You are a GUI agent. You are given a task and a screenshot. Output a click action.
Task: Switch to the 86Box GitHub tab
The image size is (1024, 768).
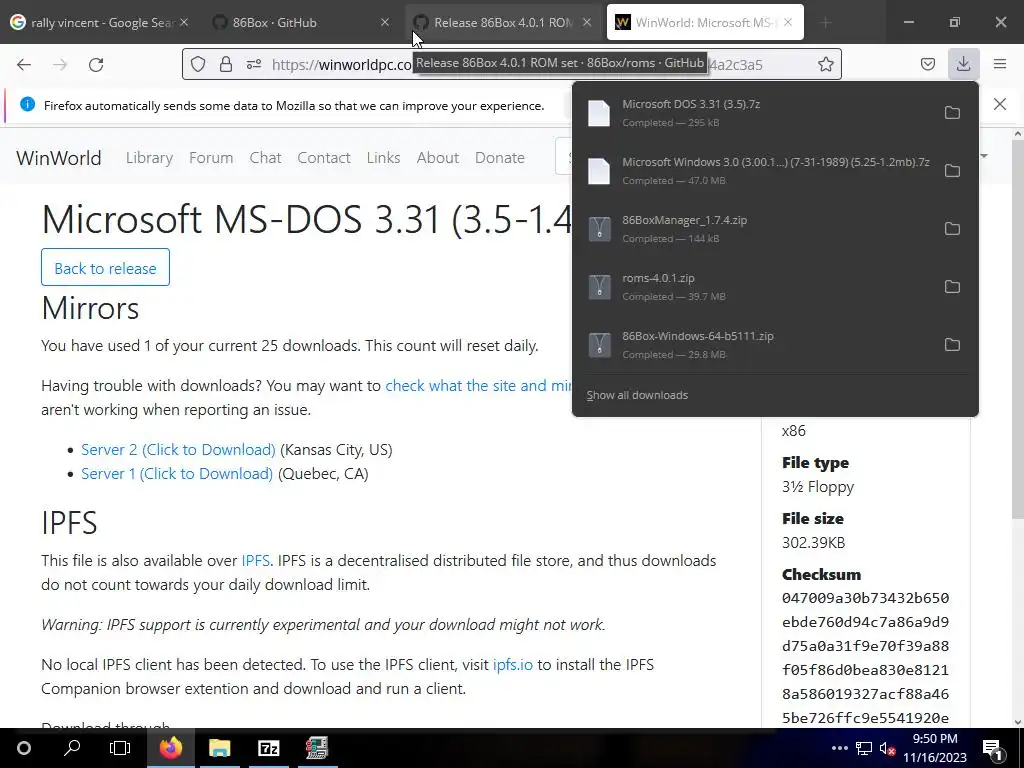click(294, 22)
